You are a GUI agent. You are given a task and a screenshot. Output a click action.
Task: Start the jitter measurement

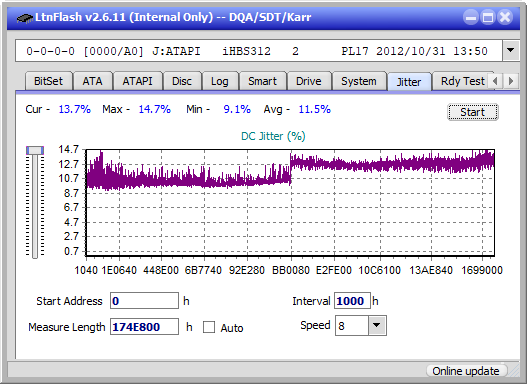(473, 112)
